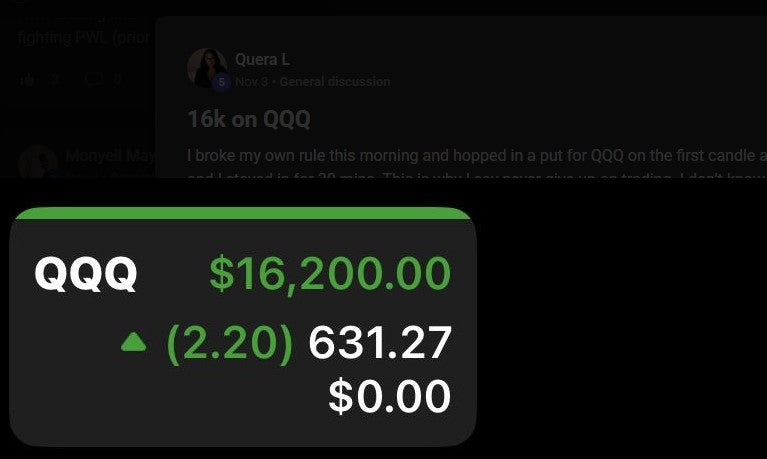Click the green up-triangle gain indicator
Image resolution: width=767 pixels, height=459 pixels.
coord(133,343)
